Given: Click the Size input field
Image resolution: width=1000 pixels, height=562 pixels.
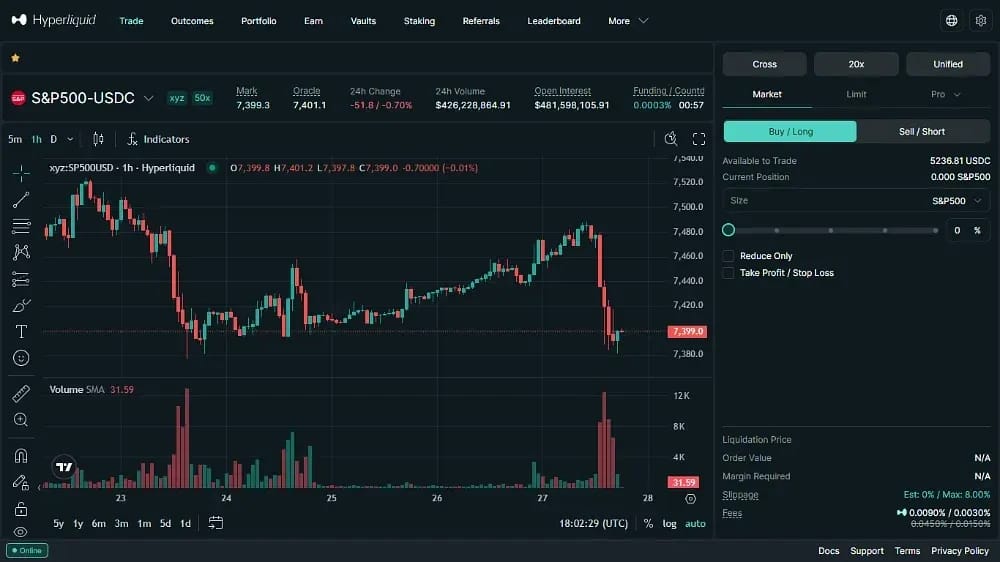Looking at the screenshot, I should (857, 201).
